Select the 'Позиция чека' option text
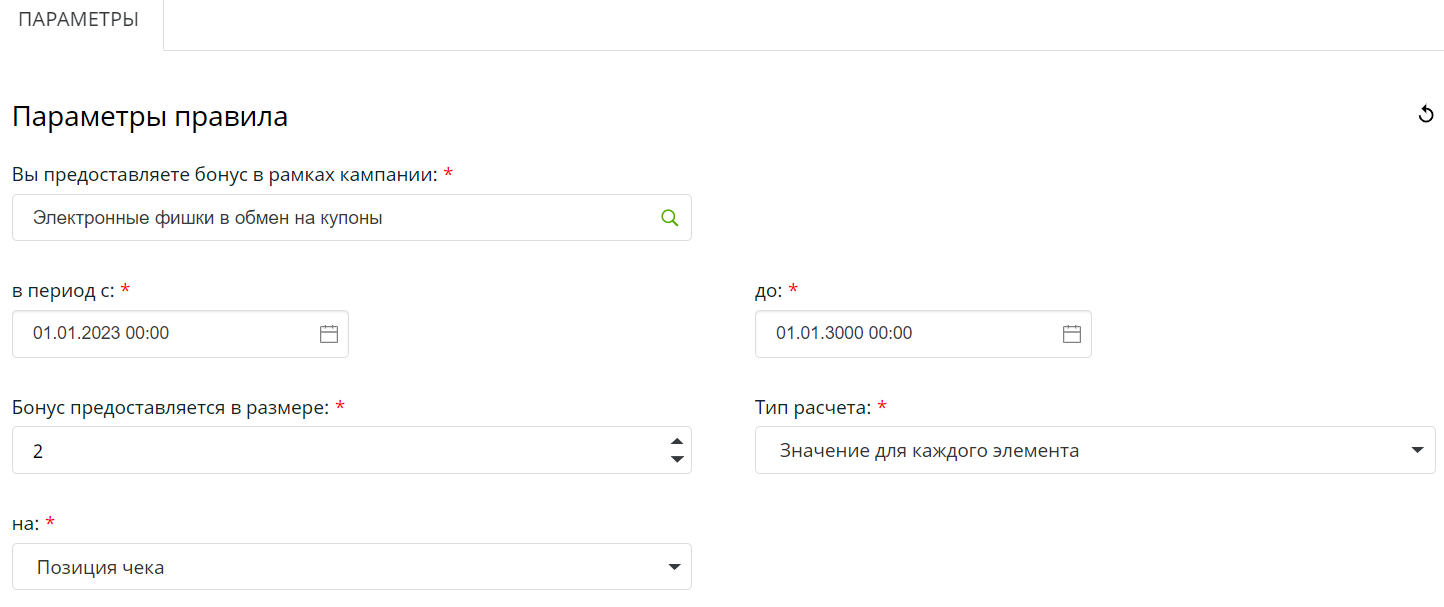This screenshot has height=607, width=1444. (x=101, y=568)
